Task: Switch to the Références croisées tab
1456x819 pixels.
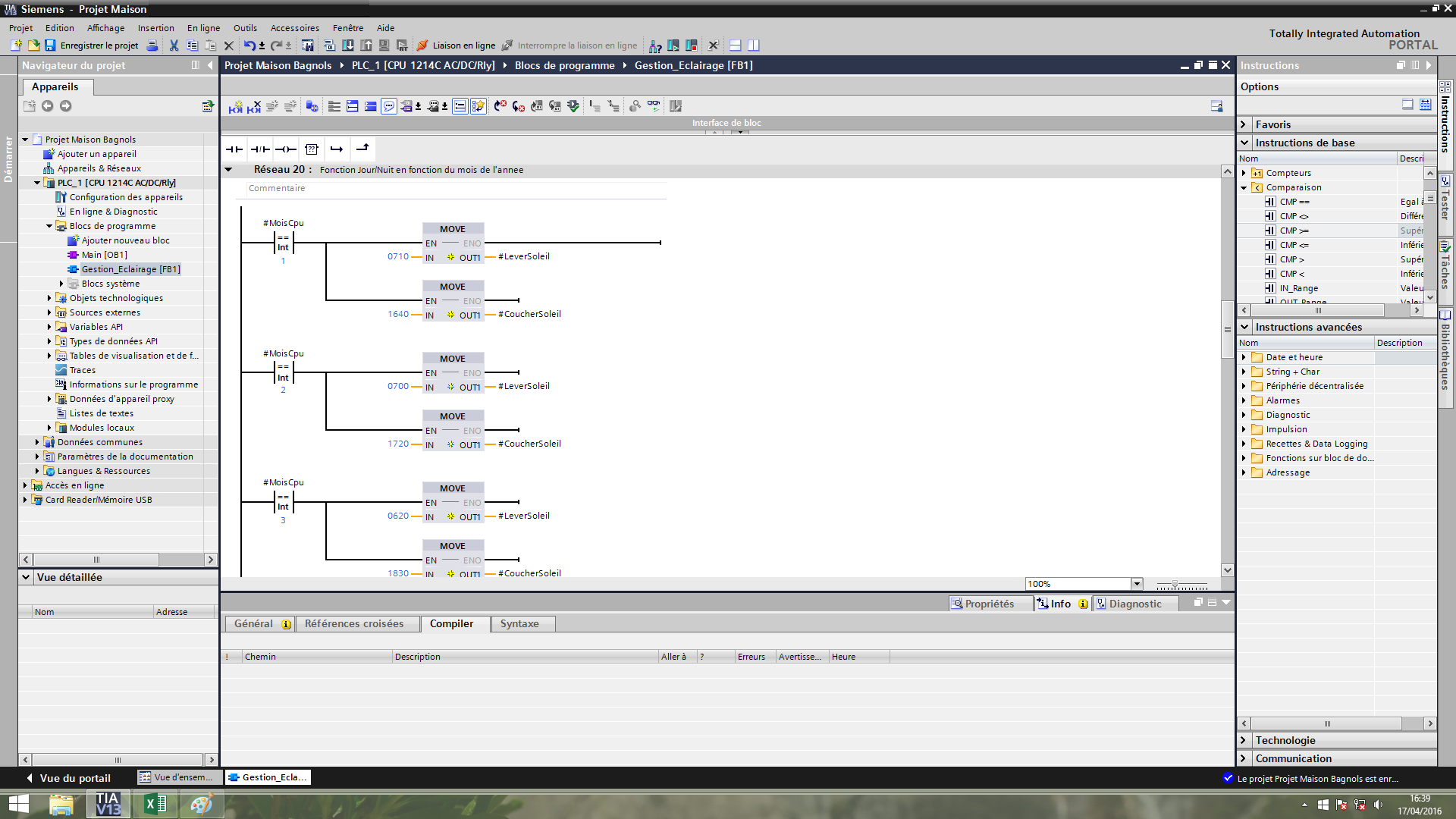Action: (x=353, y=624)
